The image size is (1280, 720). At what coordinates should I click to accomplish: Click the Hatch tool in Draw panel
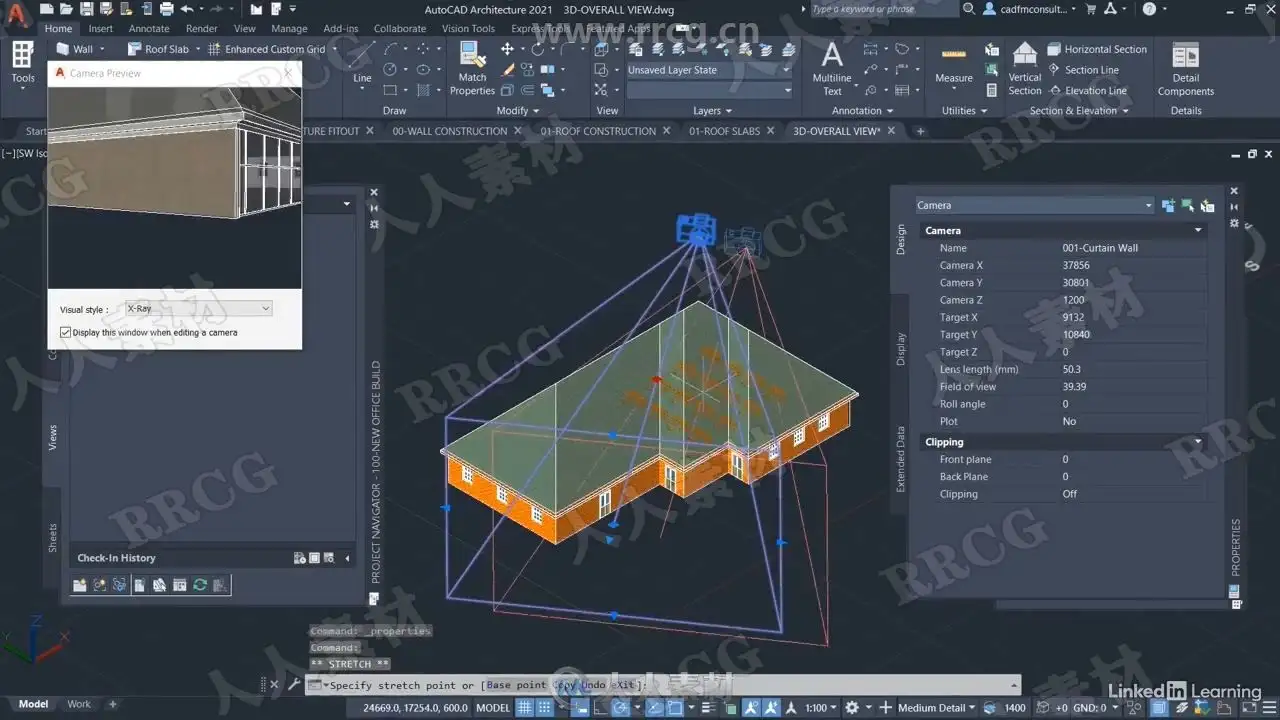click(423, 91)
